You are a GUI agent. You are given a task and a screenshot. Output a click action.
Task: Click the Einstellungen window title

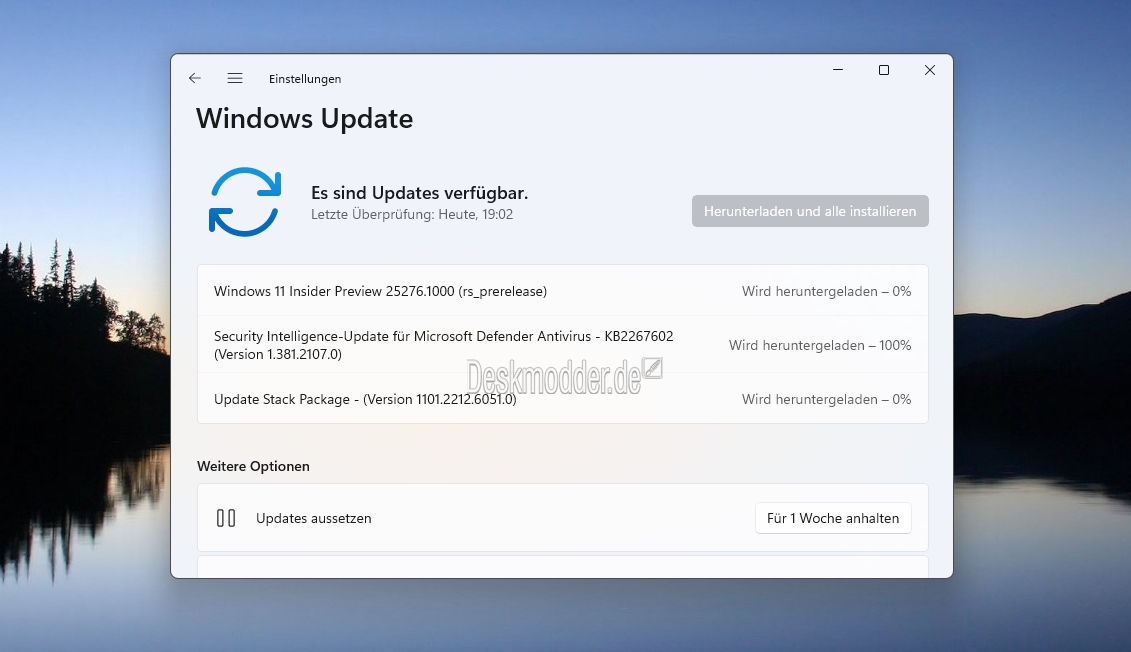point(305,79)
